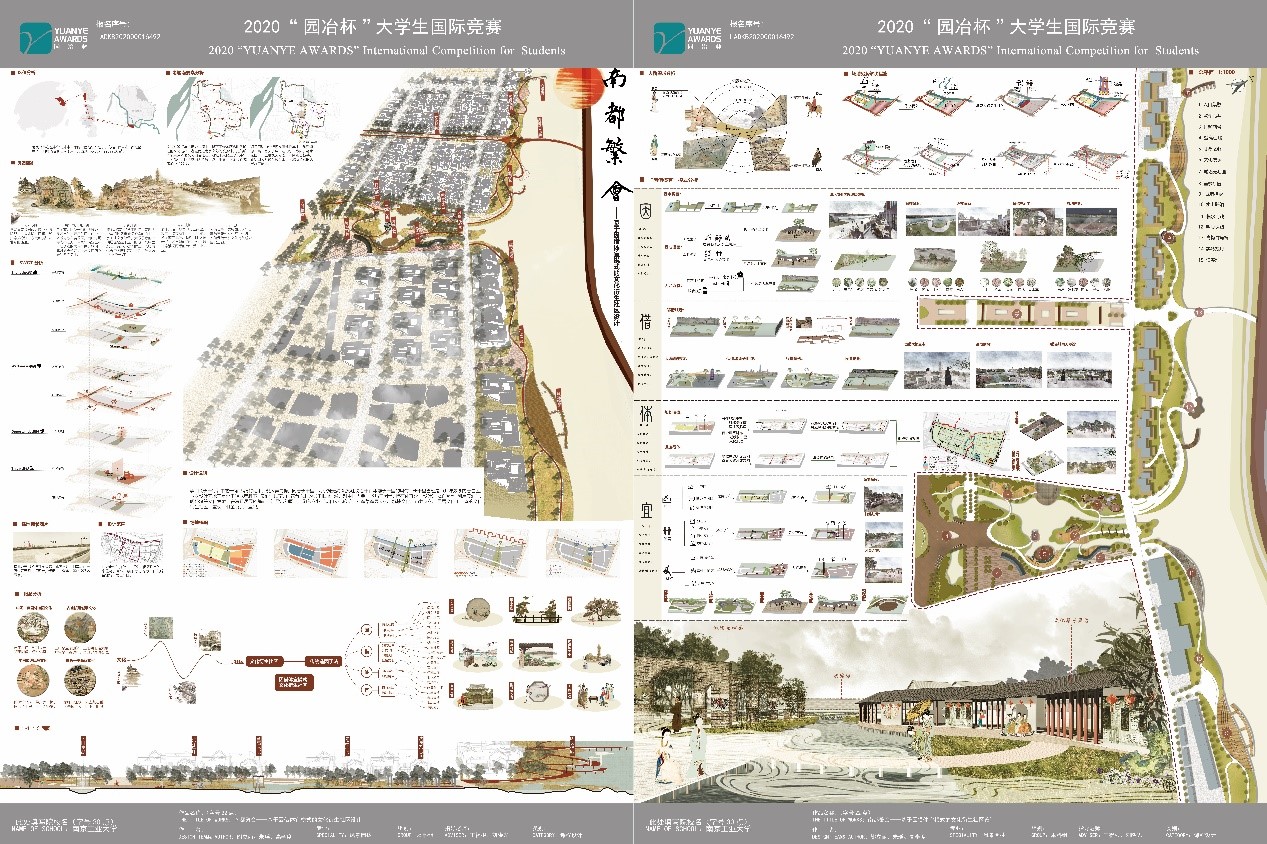Click the Yuanye Awards logo on right poster

coord(688,38)
